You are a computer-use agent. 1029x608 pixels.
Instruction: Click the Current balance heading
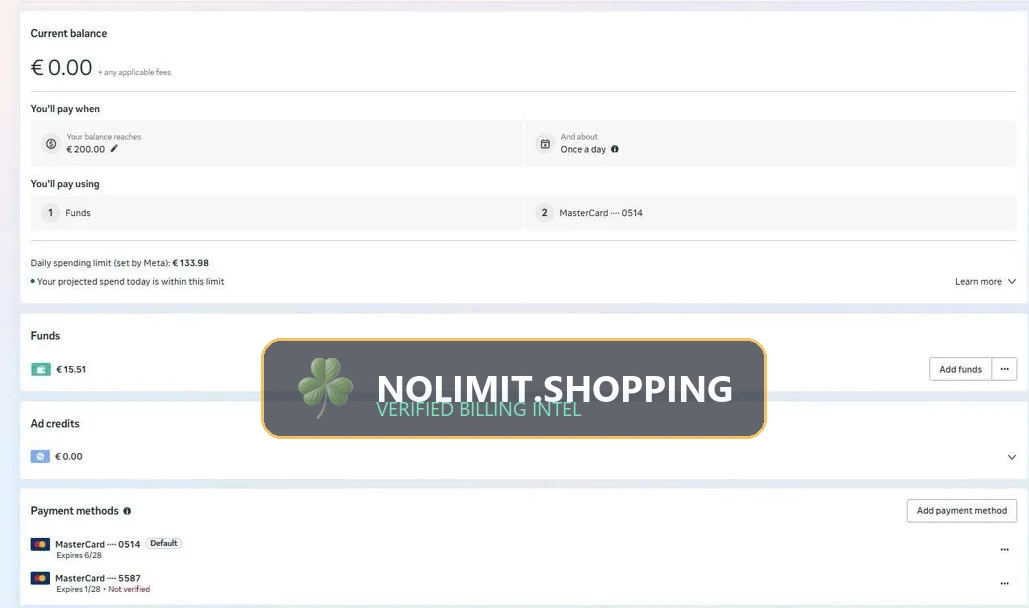click(x=69, y=33)
